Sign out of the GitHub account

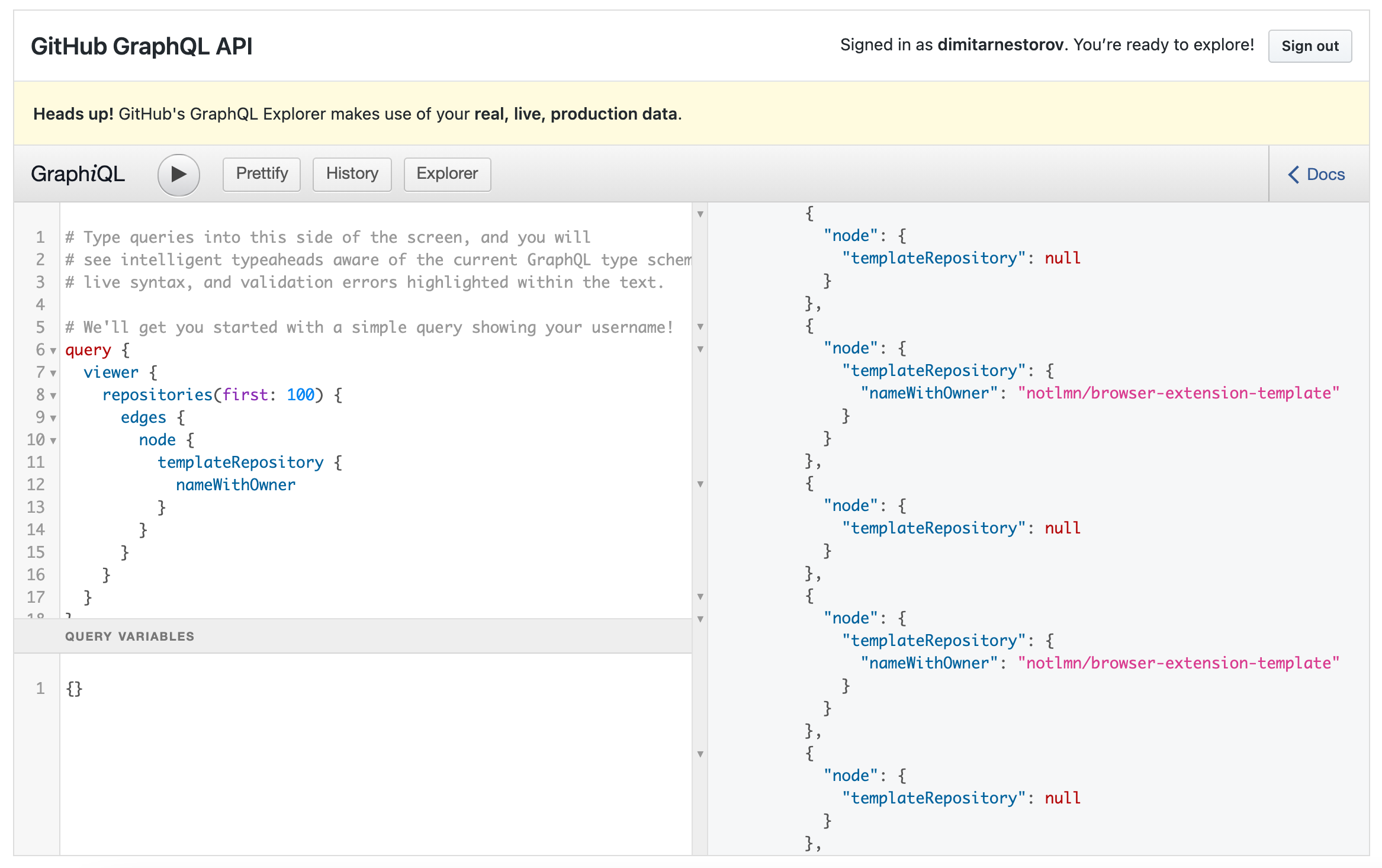(x=1309, y=46)
